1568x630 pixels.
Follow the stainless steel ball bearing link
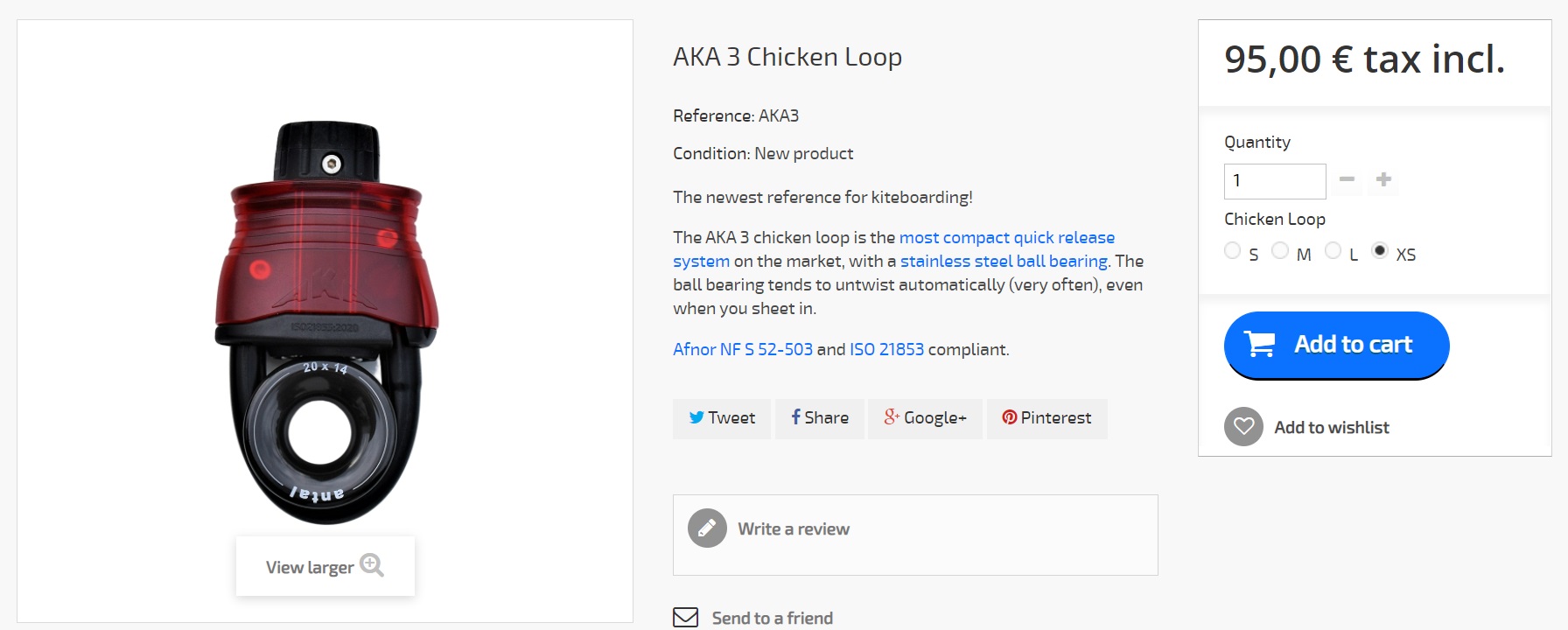coord(1004,261)
